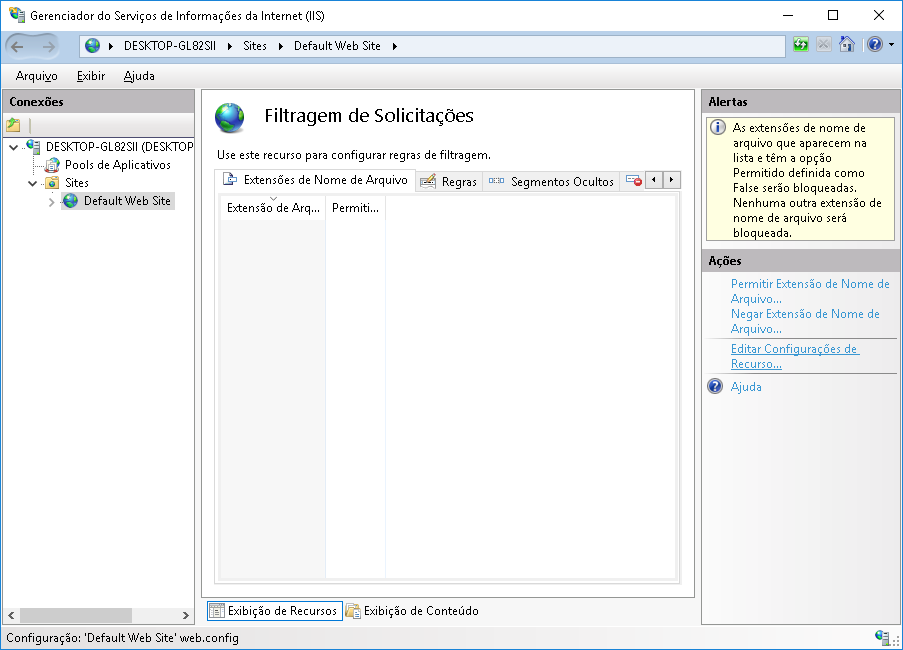Click the IIS Manager icon in the title bar
Screen dimensions: 903x650
point(17,15)
